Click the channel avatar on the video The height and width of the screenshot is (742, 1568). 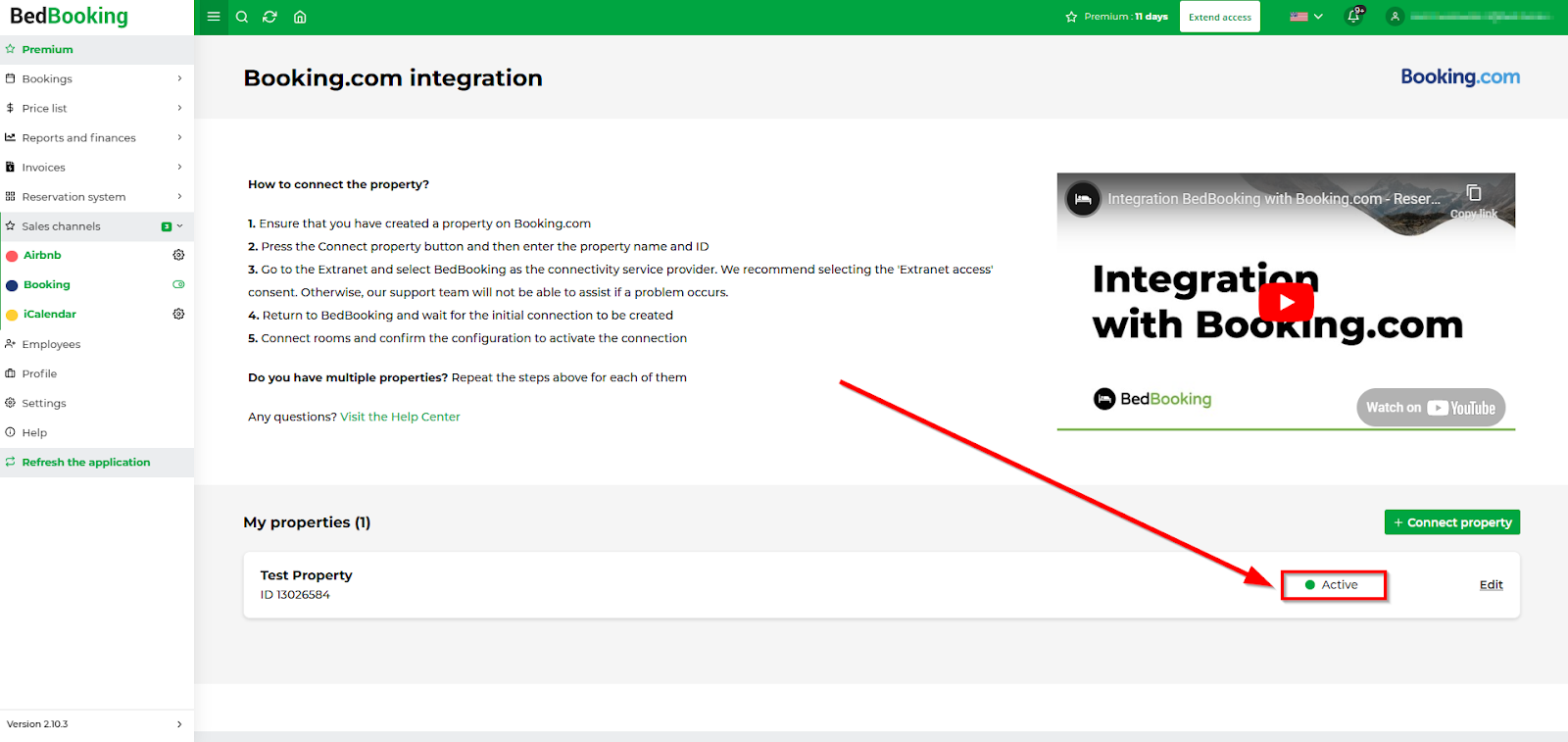click(1083, 199)
